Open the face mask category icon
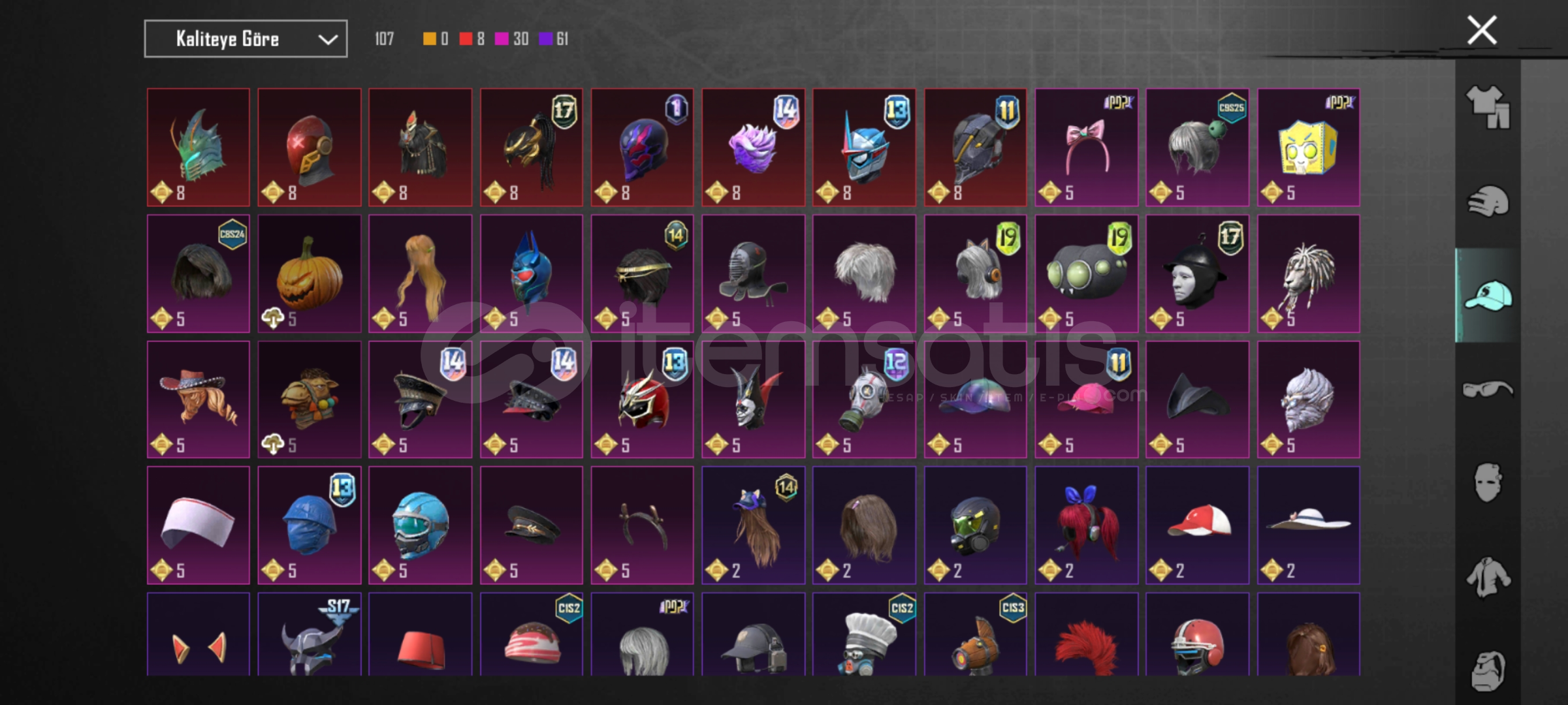Screen dimensions: 1568x705 [1488, 482]
